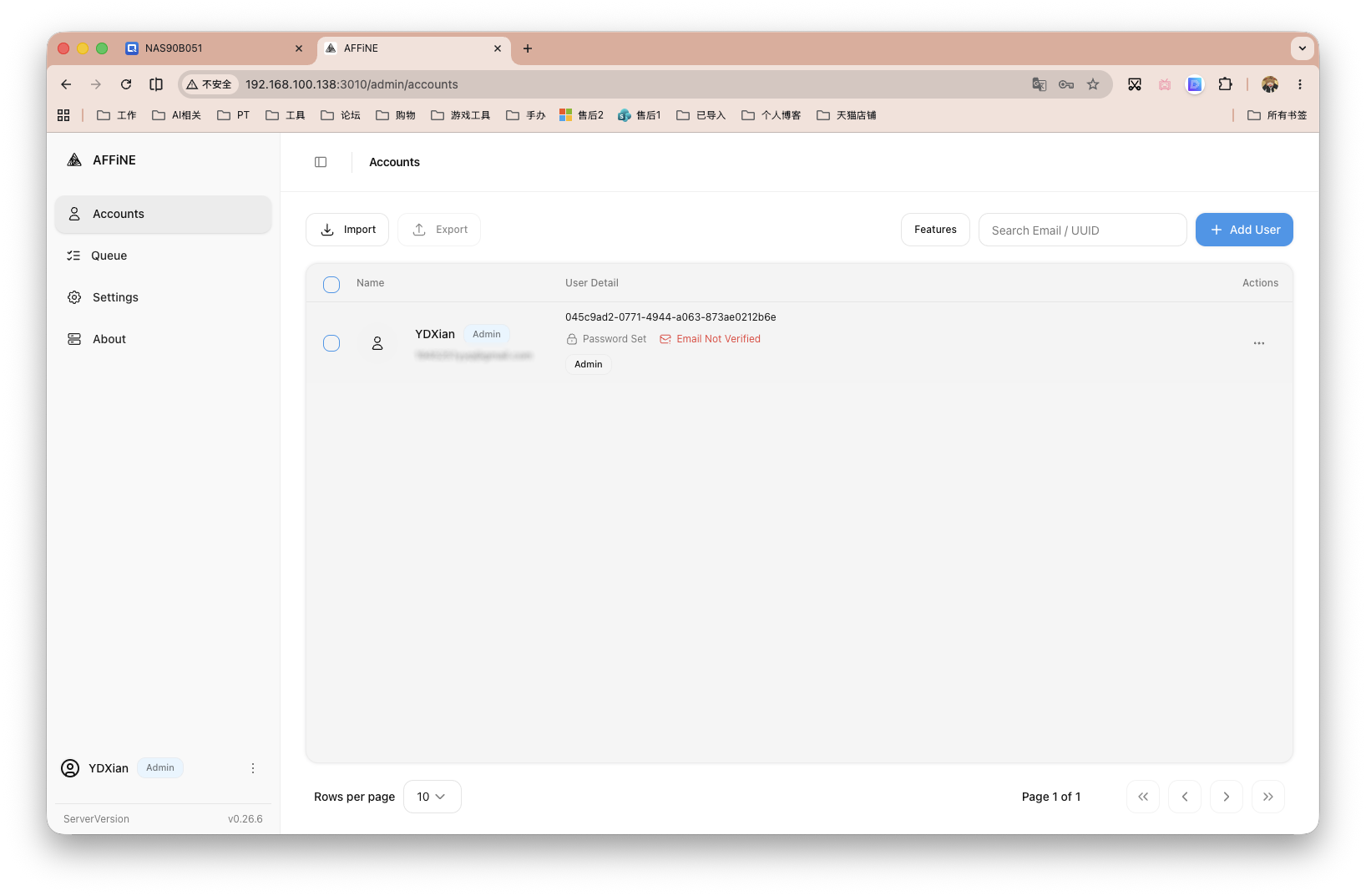The image size is (1366, 896).
Task: Click the v0.26.6 server version text
Action: [x=245, y=819]
